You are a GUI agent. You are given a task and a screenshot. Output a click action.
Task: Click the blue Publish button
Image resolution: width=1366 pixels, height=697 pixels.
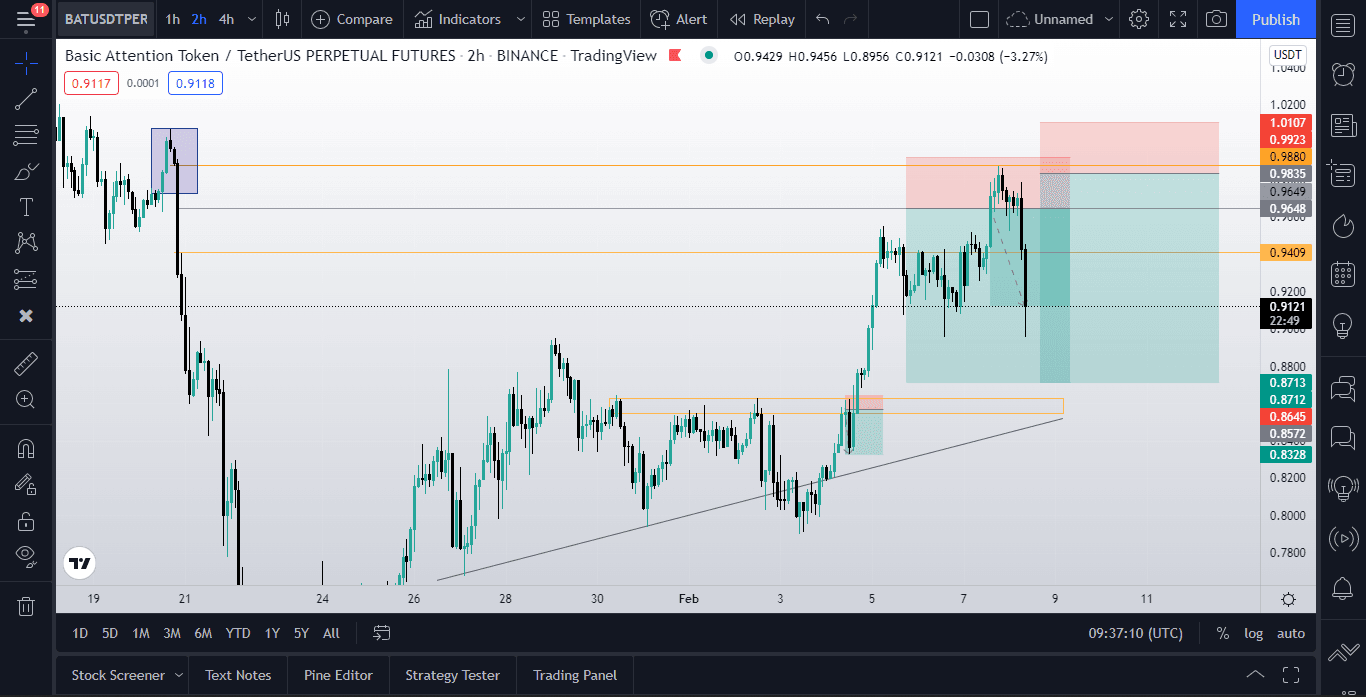(1276, 19)
